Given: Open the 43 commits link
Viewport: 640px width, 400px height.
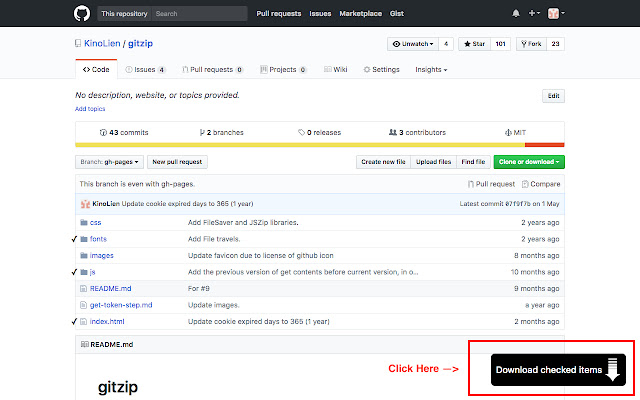Looking at the screenshot, I should coord(124,132).
